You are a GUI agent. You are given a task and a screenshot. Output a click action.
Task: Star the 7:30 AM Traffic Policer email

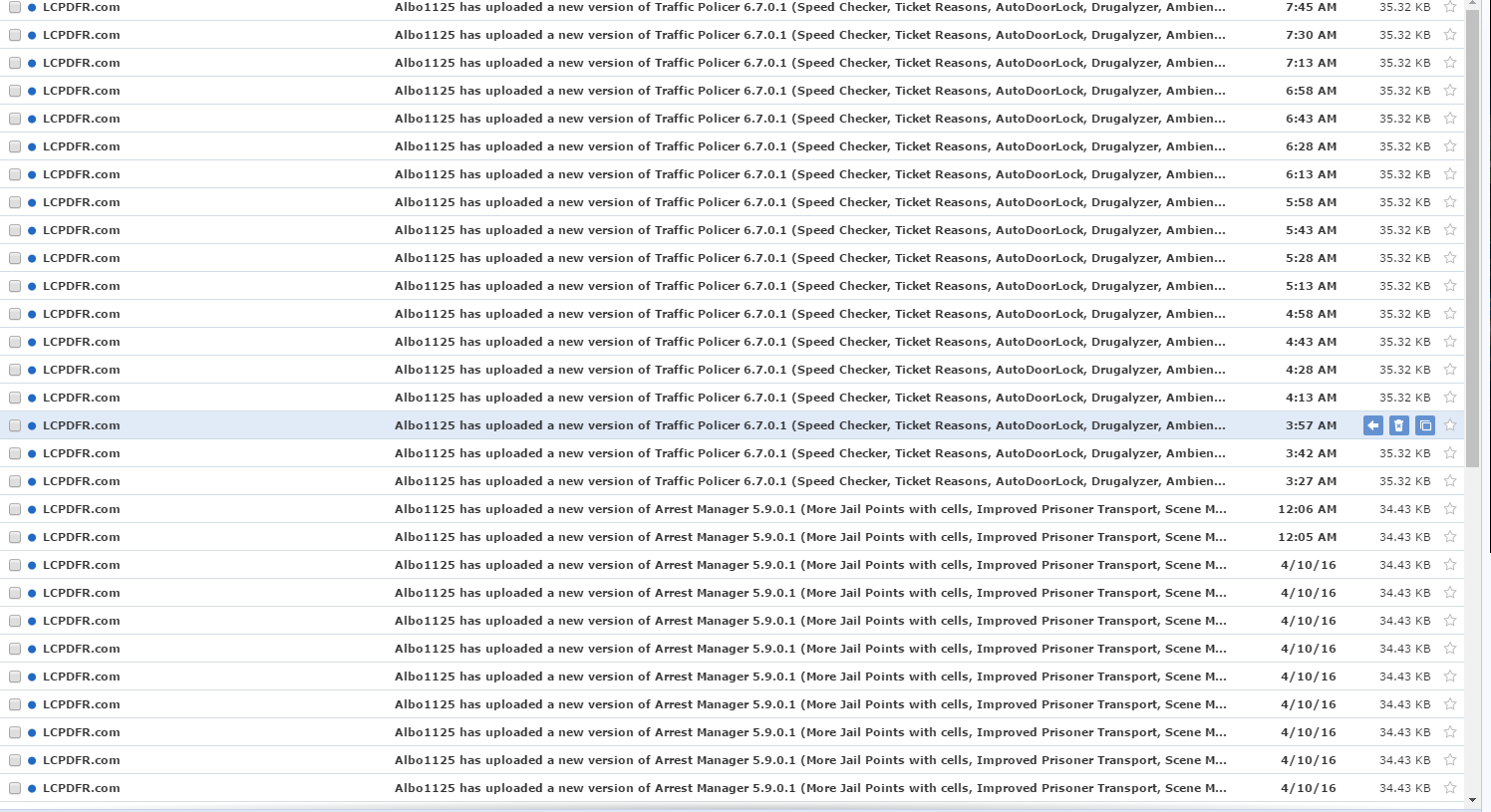[1450, 35]
